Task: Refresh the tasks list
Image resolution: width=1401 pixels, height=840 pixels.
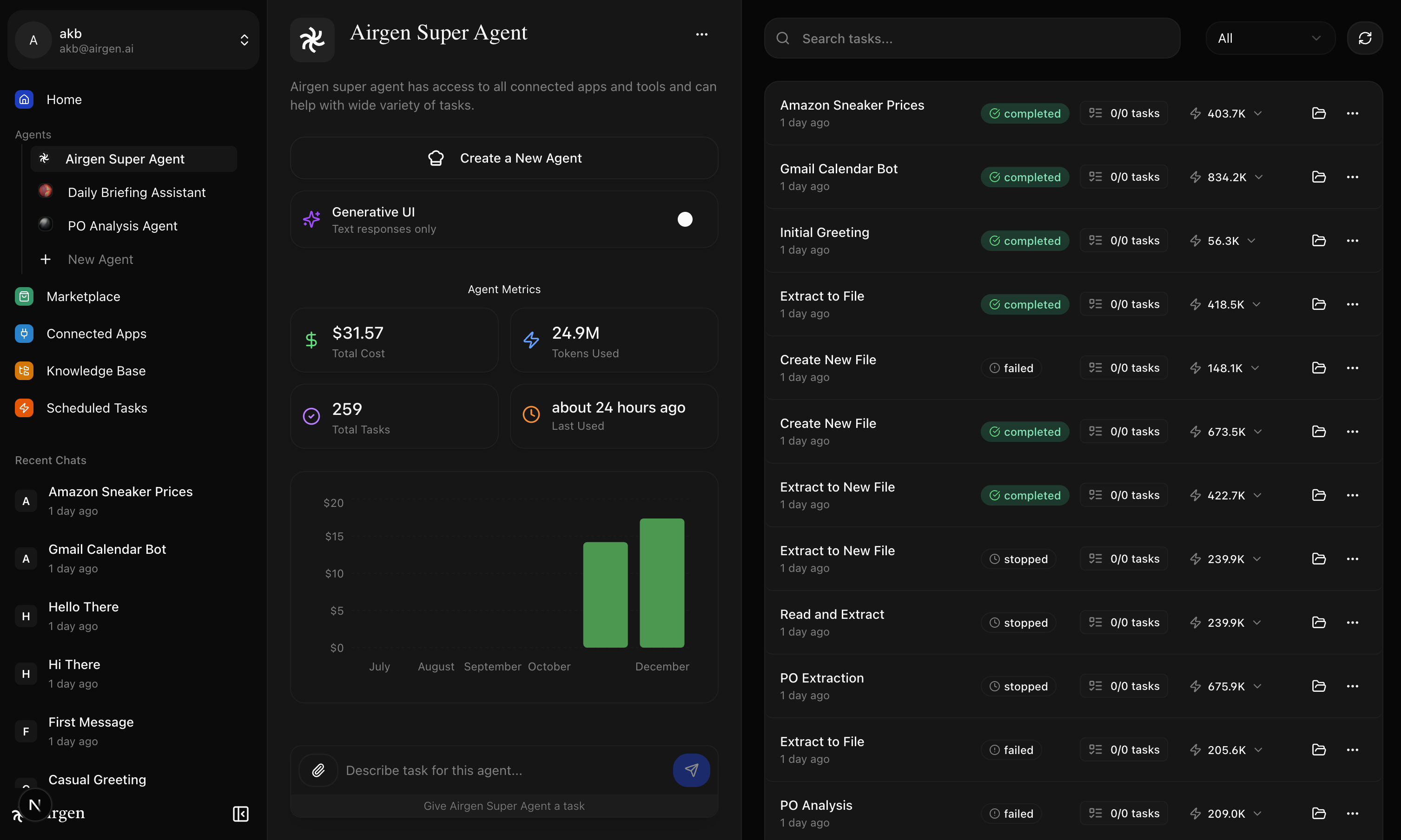Action: (x=1365, y=38)
